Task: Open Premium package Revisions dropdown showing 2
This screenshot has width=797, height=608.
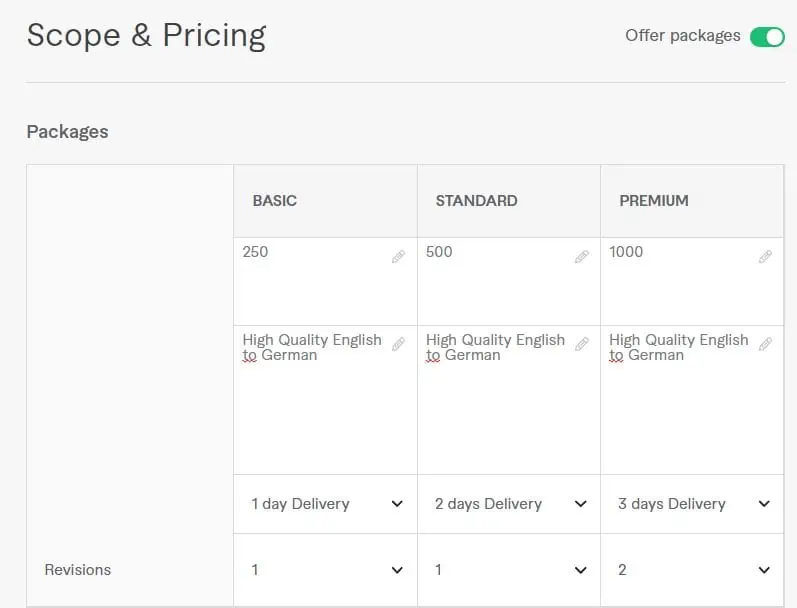Action: point(692,570)
